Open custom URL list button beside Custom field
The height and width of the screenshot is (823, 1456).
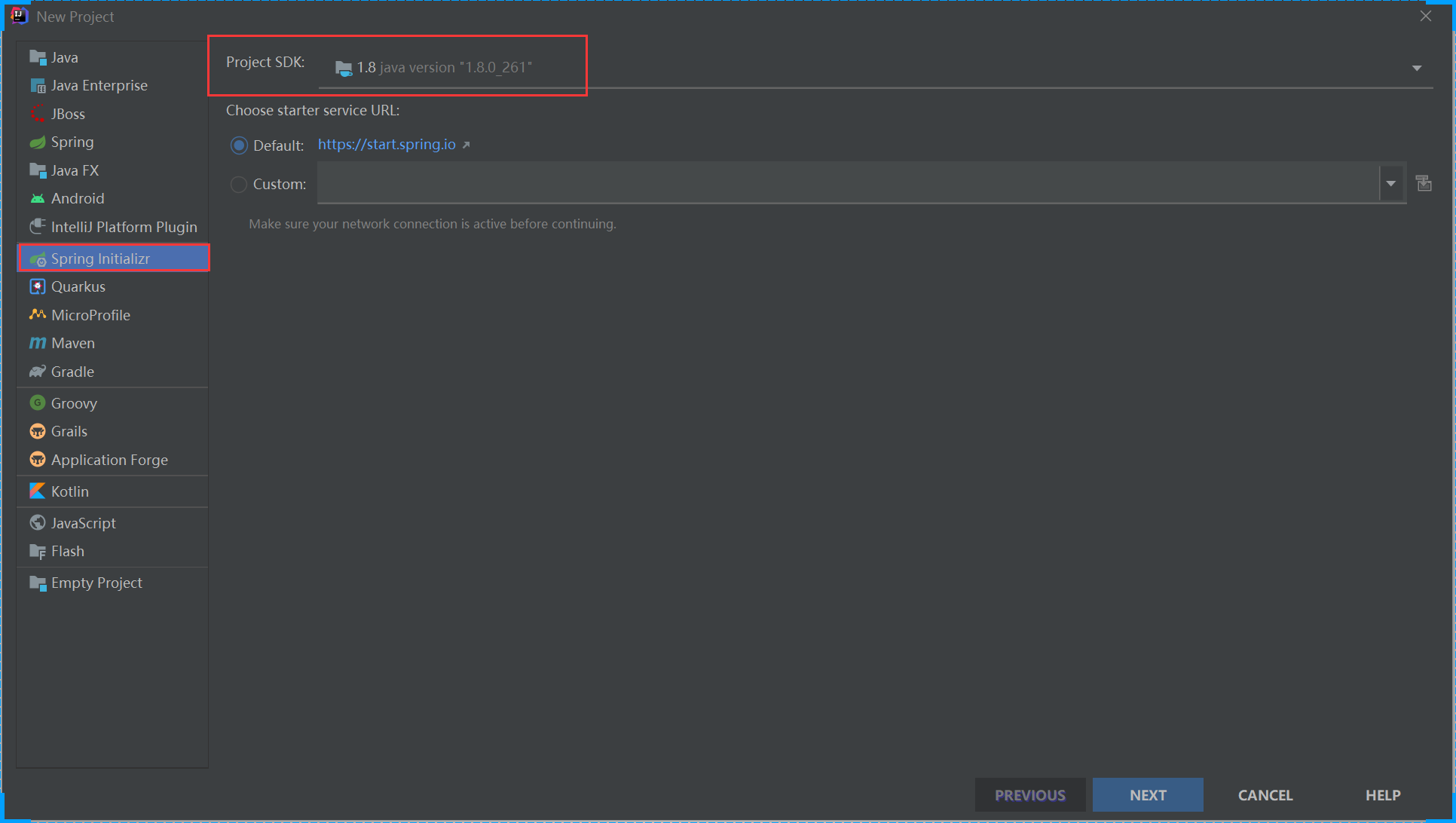point(1424,184)
